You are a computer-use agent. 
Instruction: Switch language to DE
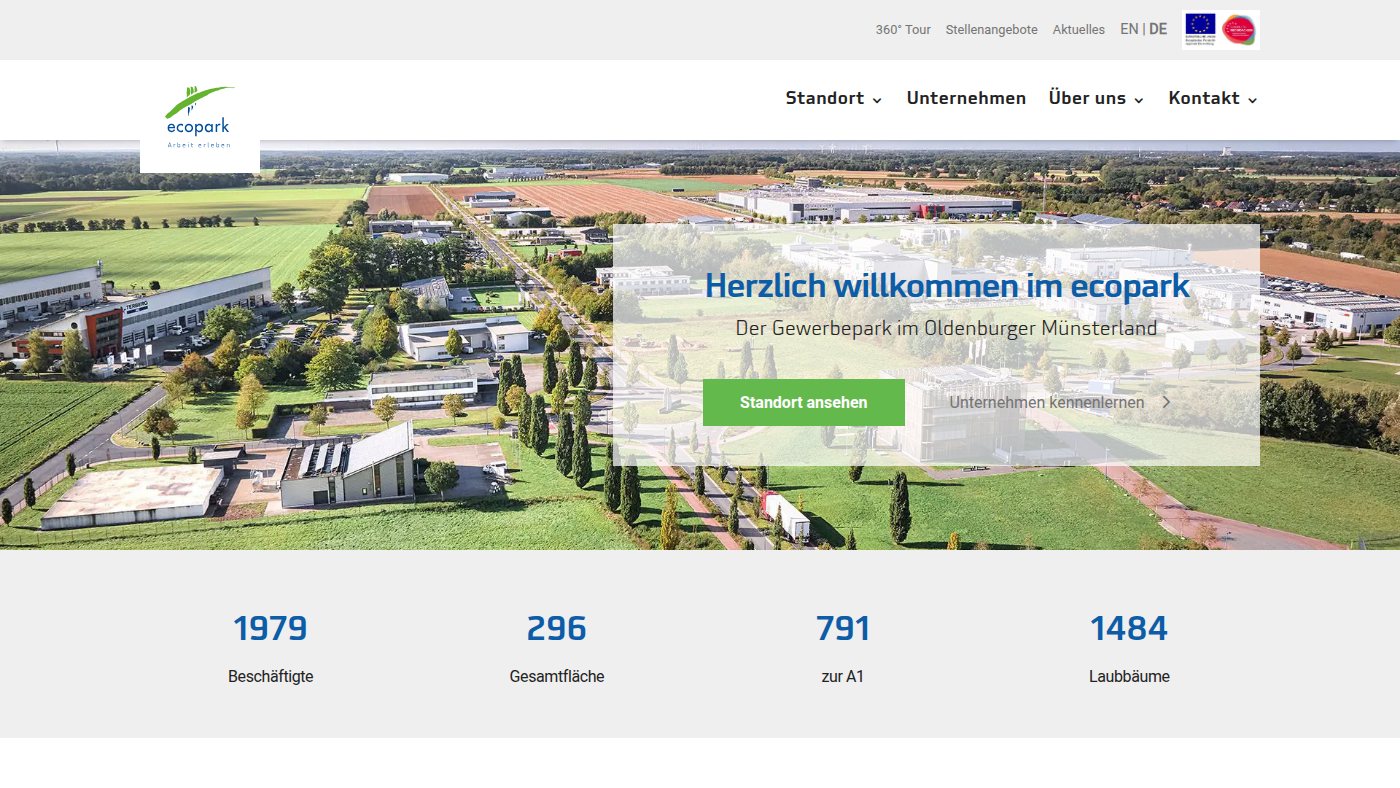(1158, 29)
